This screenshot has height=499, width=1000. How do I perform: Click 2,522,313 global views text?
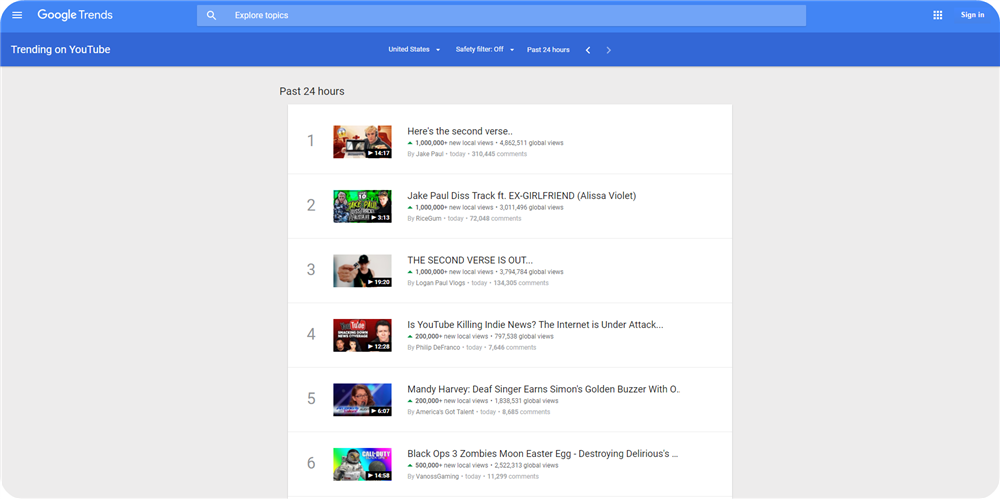526,465
